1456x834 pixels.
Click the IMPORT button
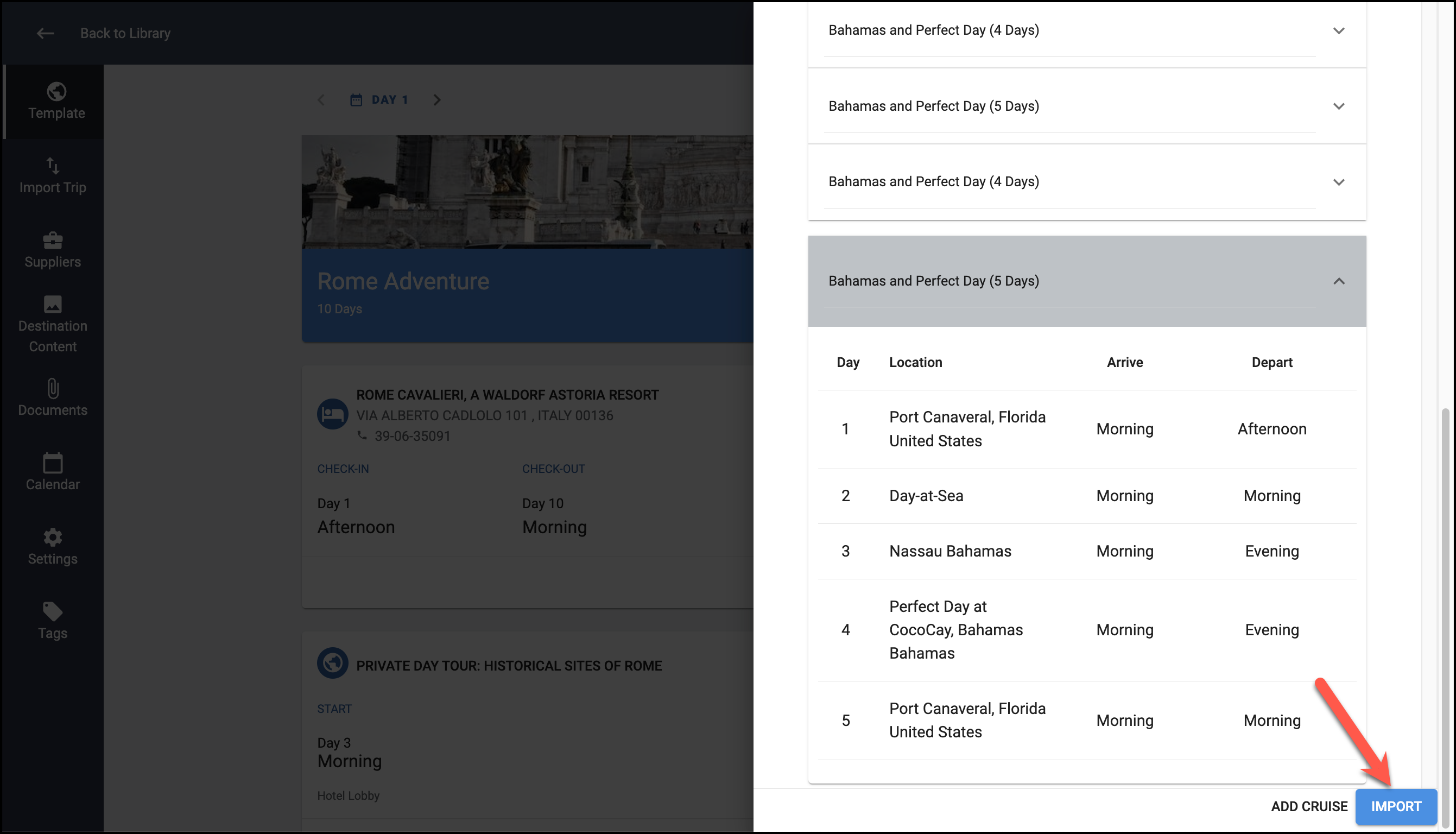pos(1396,806)
